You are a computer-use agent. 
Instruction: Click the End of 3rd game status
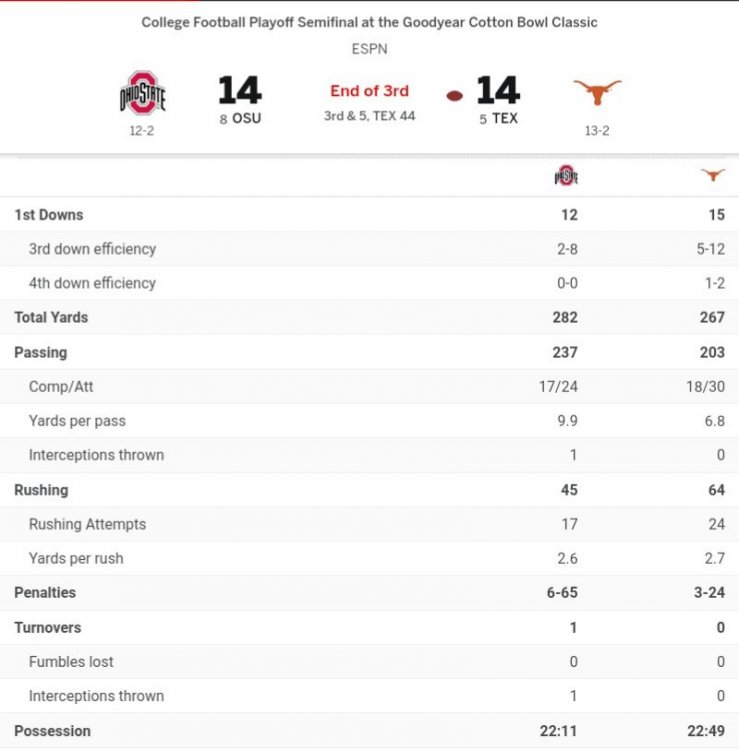click(x=369, y=91)
